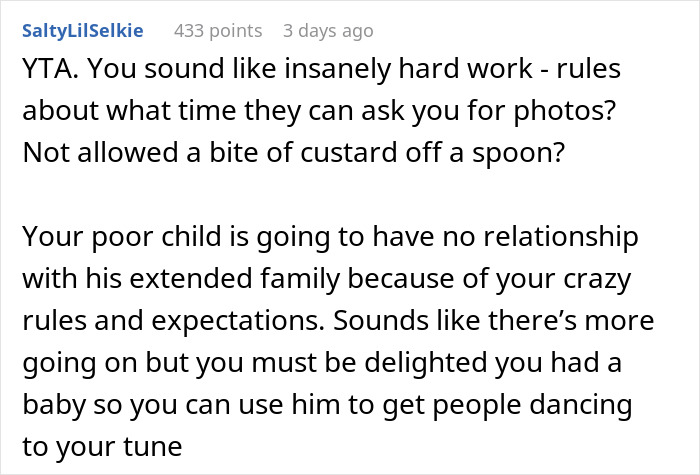Viewport: 700px width, 475px height.
Task: Open SaltyLilSelkie's user profile
Action: coord(82,30)
